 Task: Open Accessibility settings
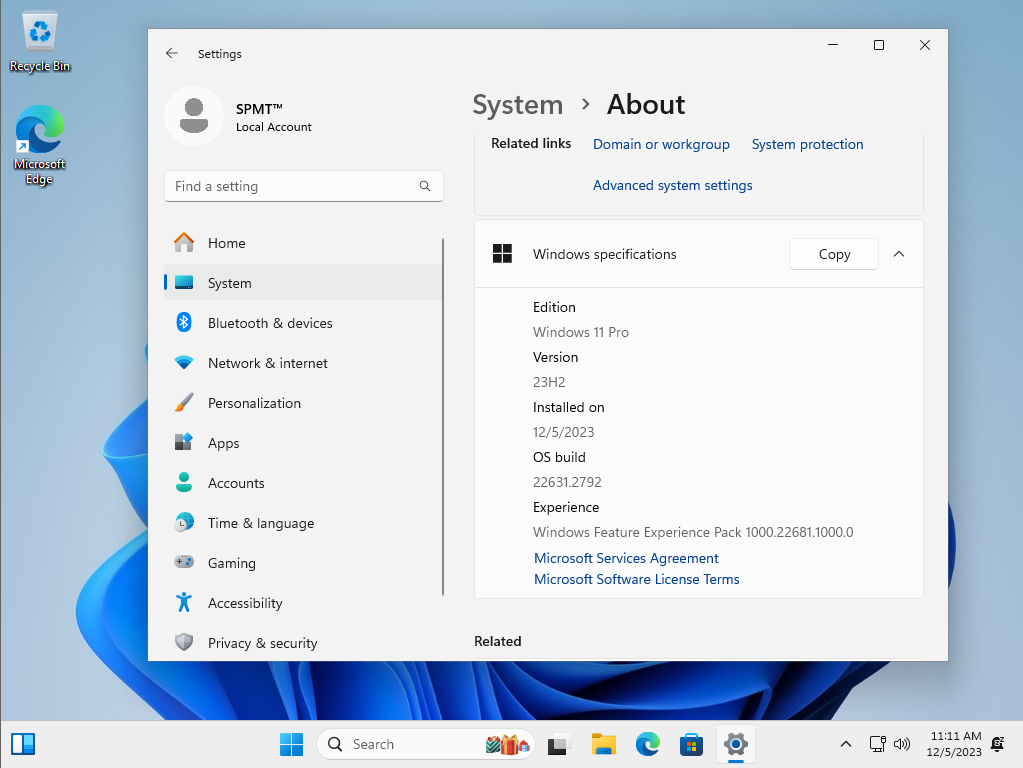tap(303, 603)
